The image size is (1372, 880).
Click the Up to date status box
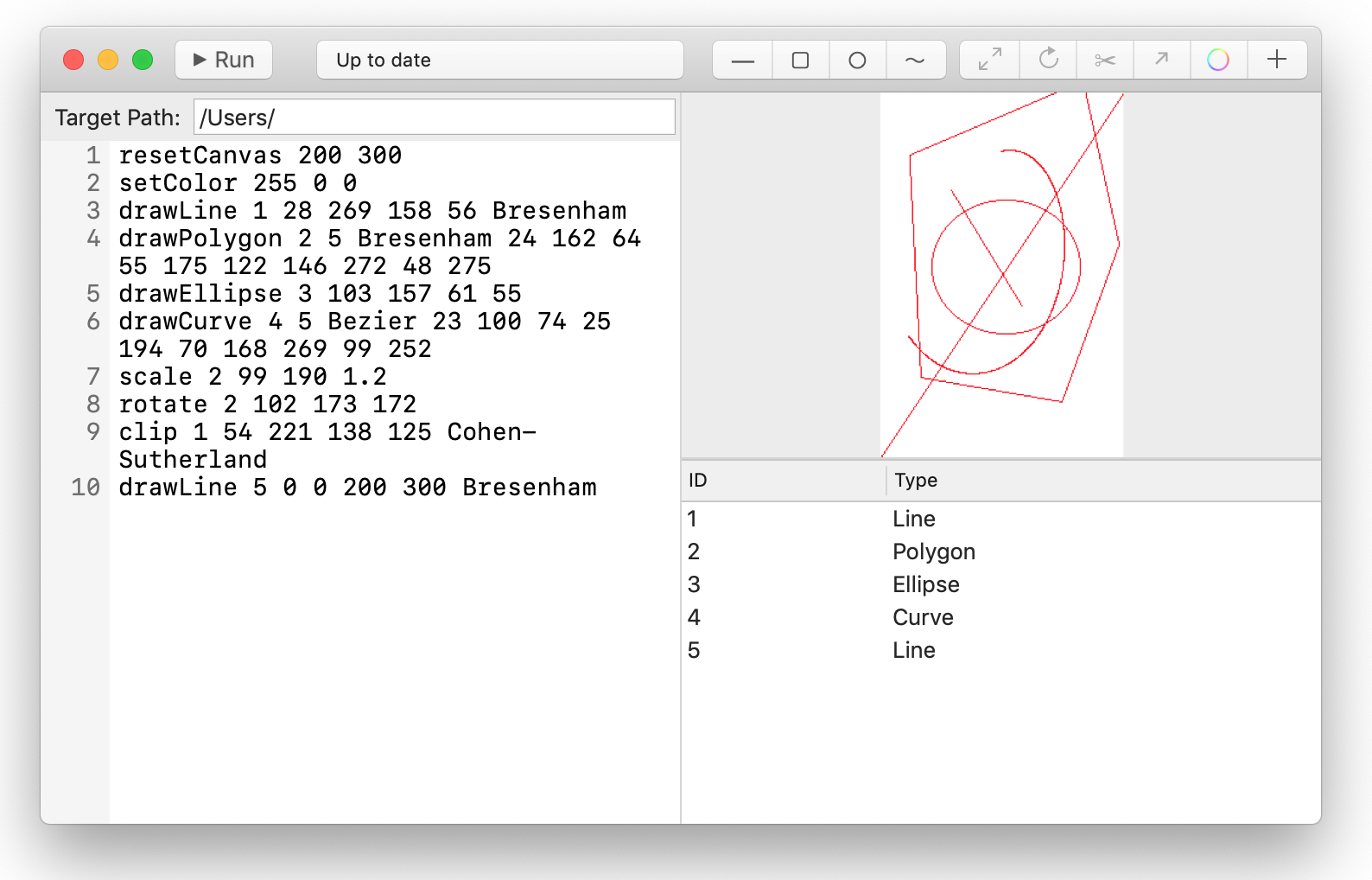click(x=500, y=60)
